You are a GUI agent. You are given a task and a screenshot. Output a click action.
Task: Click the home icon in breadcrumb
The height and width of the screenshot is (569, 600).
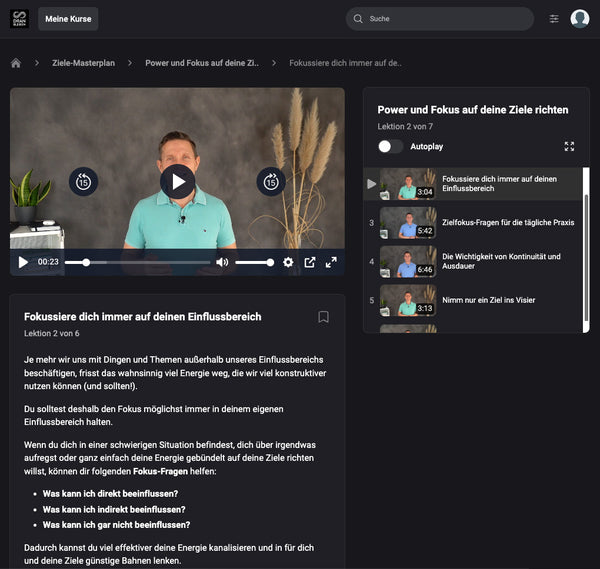pos(16,63)
